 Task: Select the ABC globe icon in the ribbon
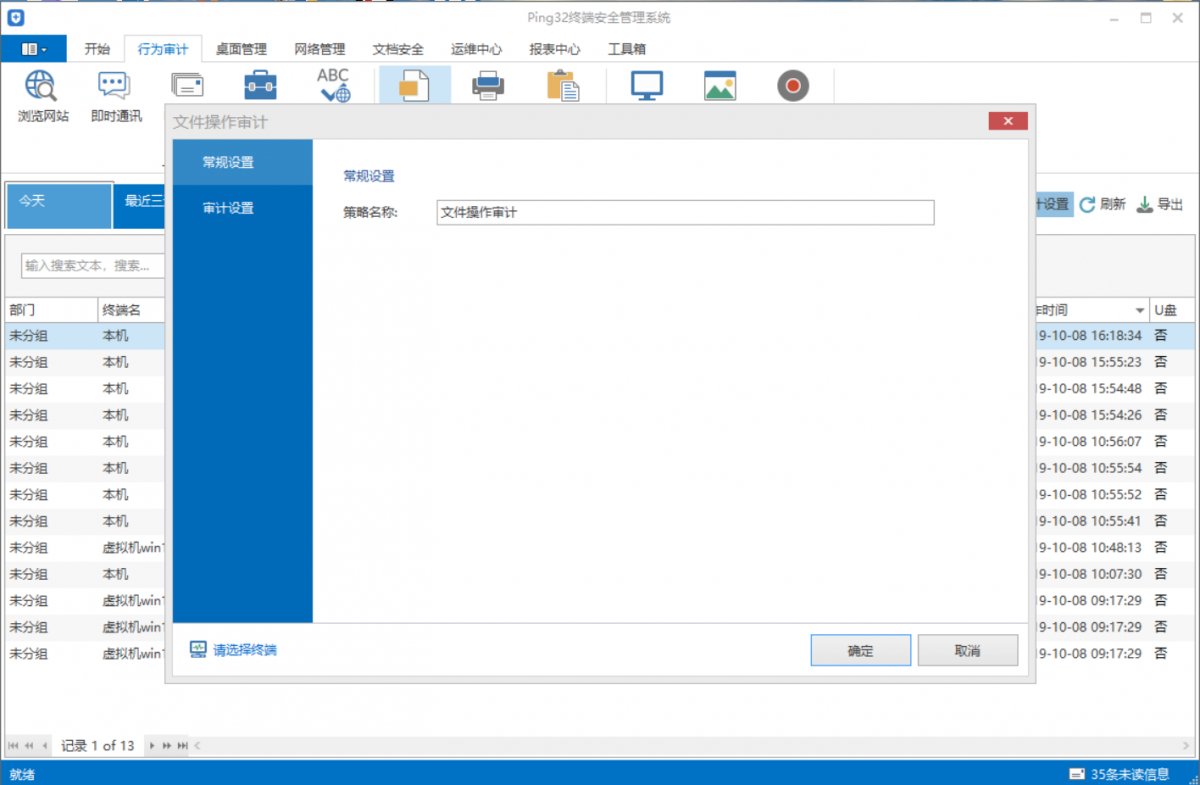tap(333, 85)
